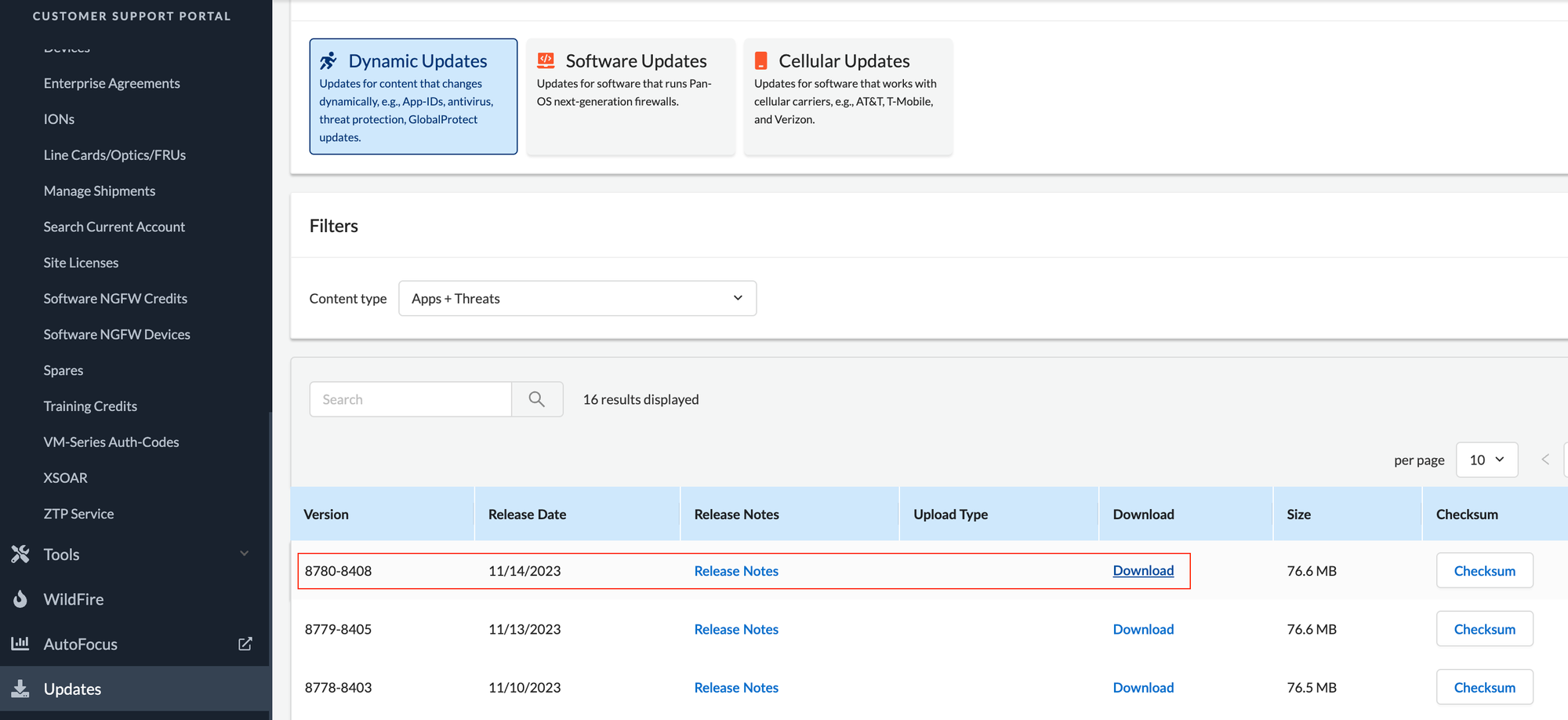Viewport: 1568px width, 720px height.
Task: Open the Content type dropdown
Action: tap(578, 298)
